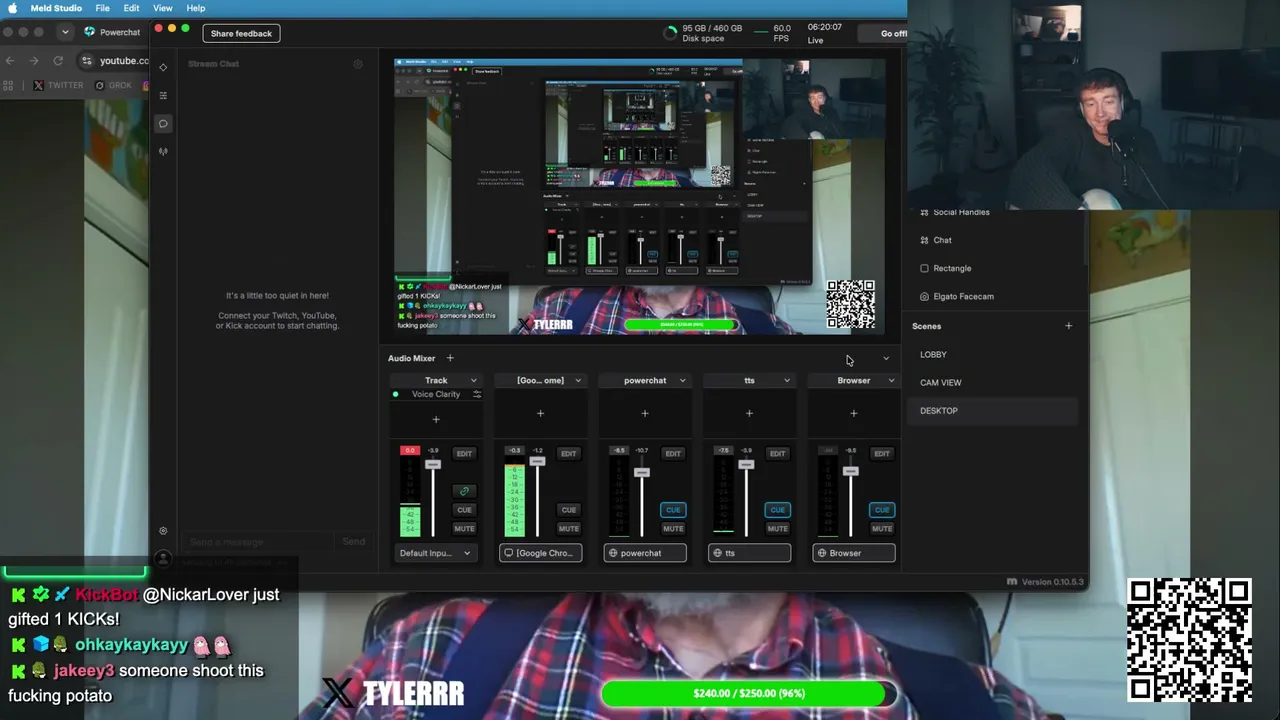
Task: Open the File menu
Action: point(103,8)
